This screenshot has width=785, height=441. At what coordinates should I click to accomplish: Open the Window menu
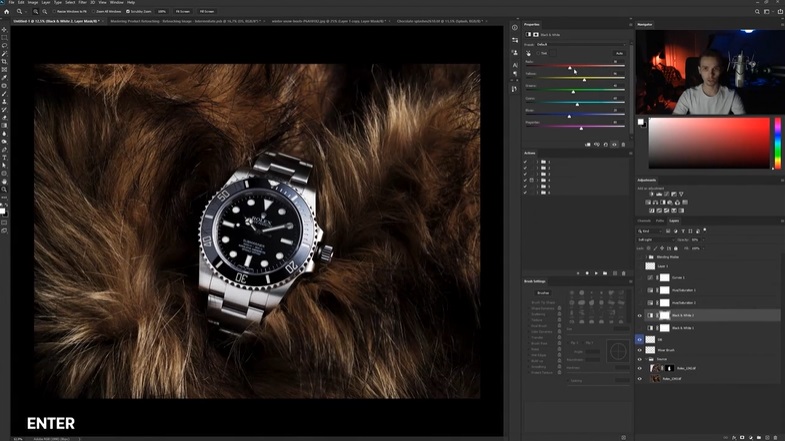(116, 3)
